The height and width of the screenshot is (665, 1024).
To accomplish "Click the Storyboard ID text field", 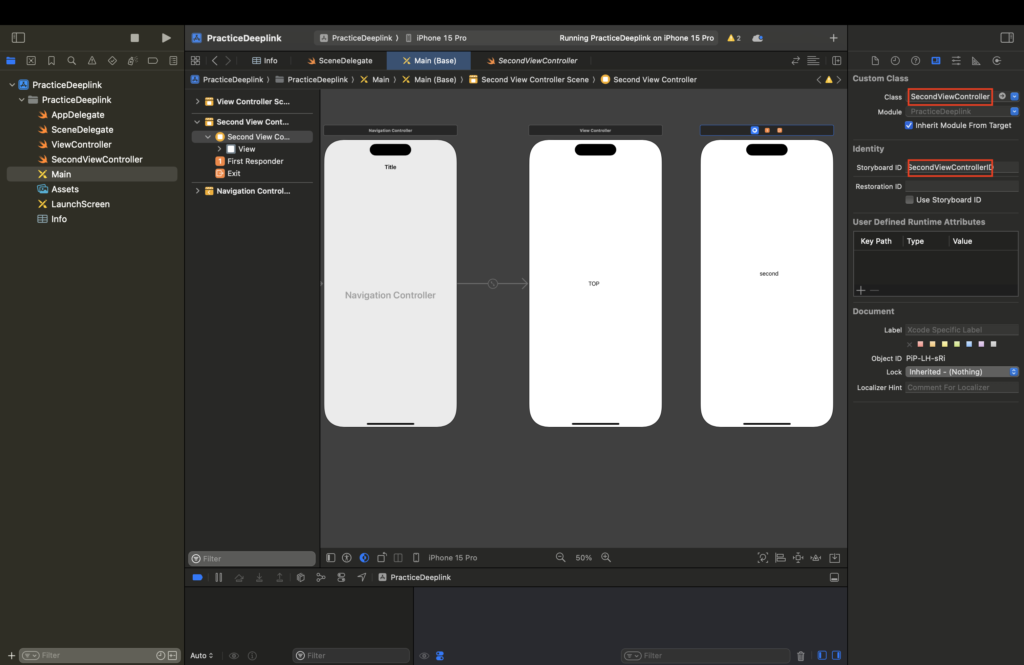I will (950, 168).
